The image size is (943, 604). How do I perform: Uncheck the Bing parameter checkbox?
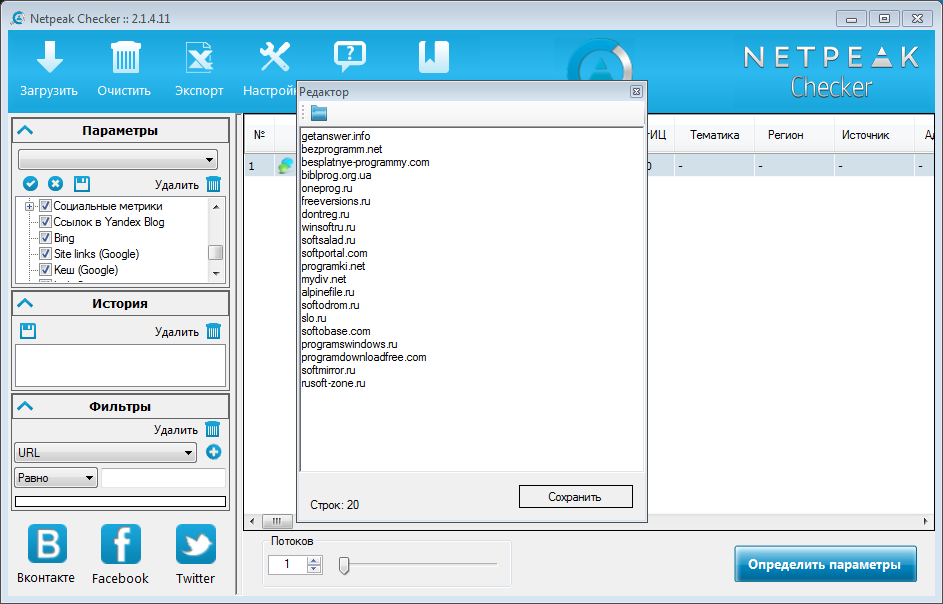[45, 238]
